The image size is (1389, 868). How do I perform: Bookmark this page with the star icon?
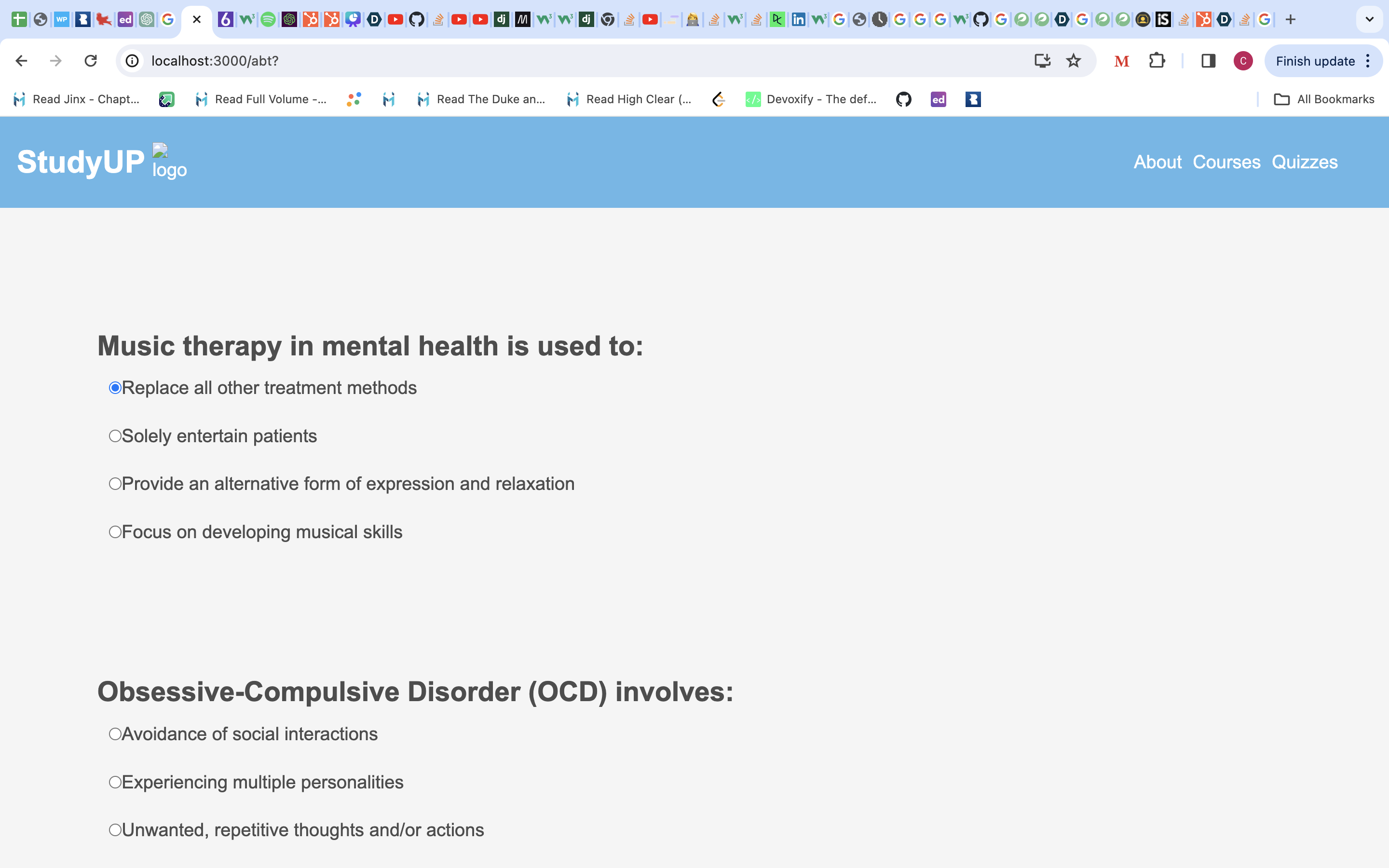pos(1073,61)
